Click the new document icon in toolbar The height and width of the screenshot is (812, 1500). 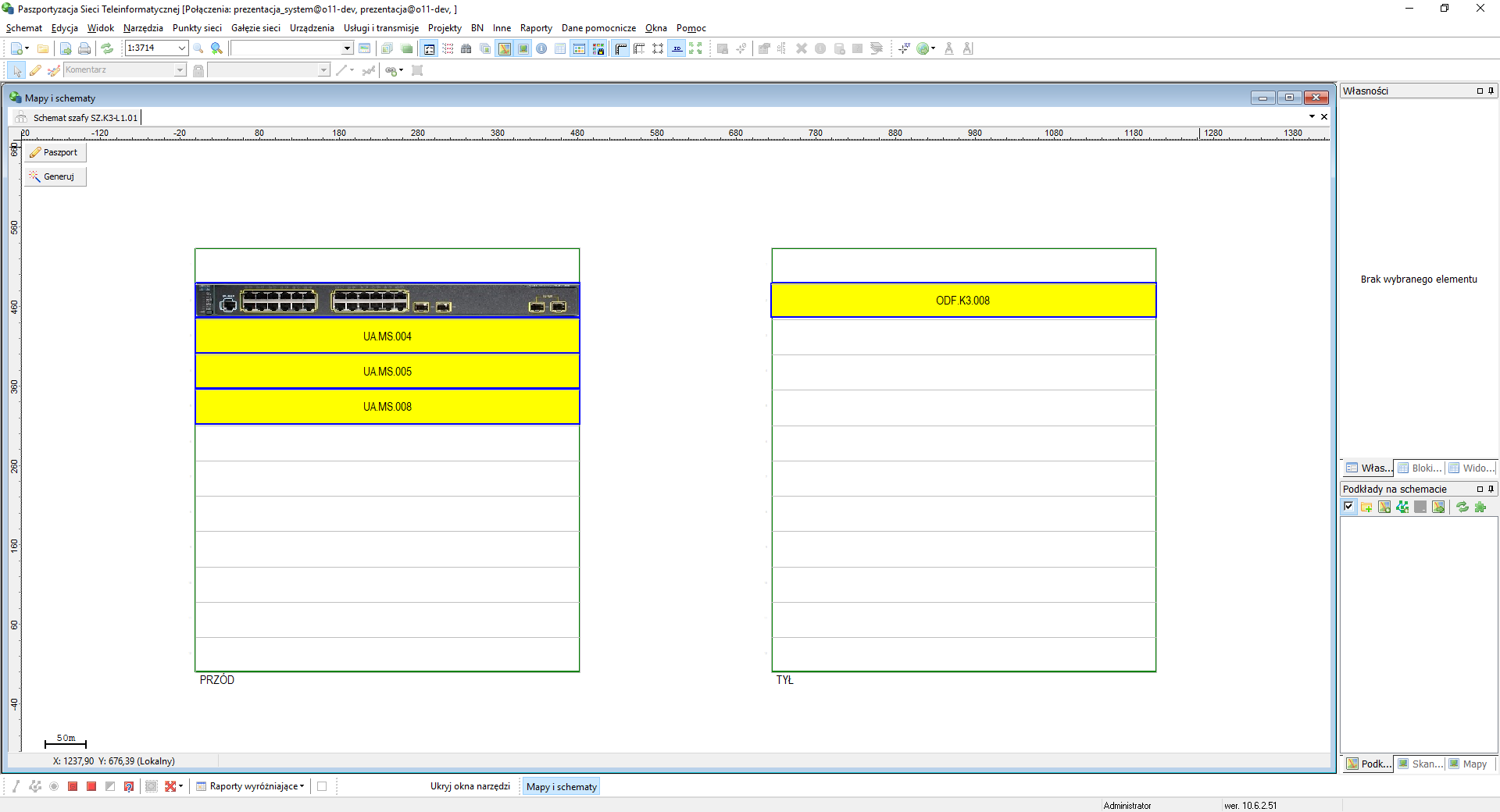tap(16, 48)
